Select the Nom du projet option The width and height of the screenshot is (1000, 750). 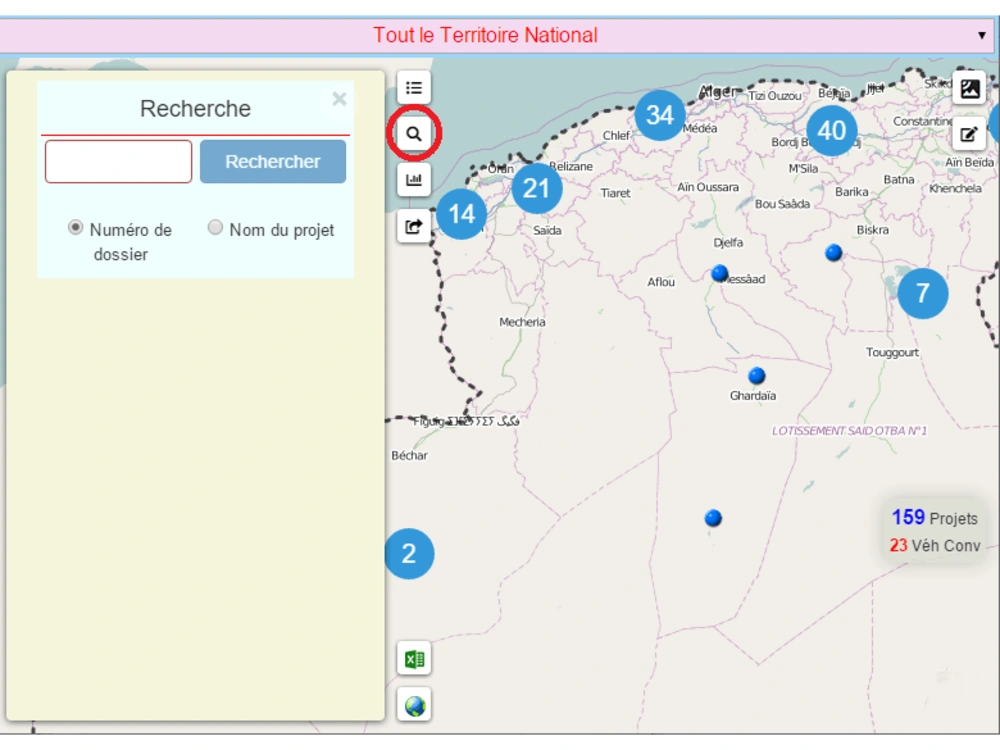click(x=216, y=228)
